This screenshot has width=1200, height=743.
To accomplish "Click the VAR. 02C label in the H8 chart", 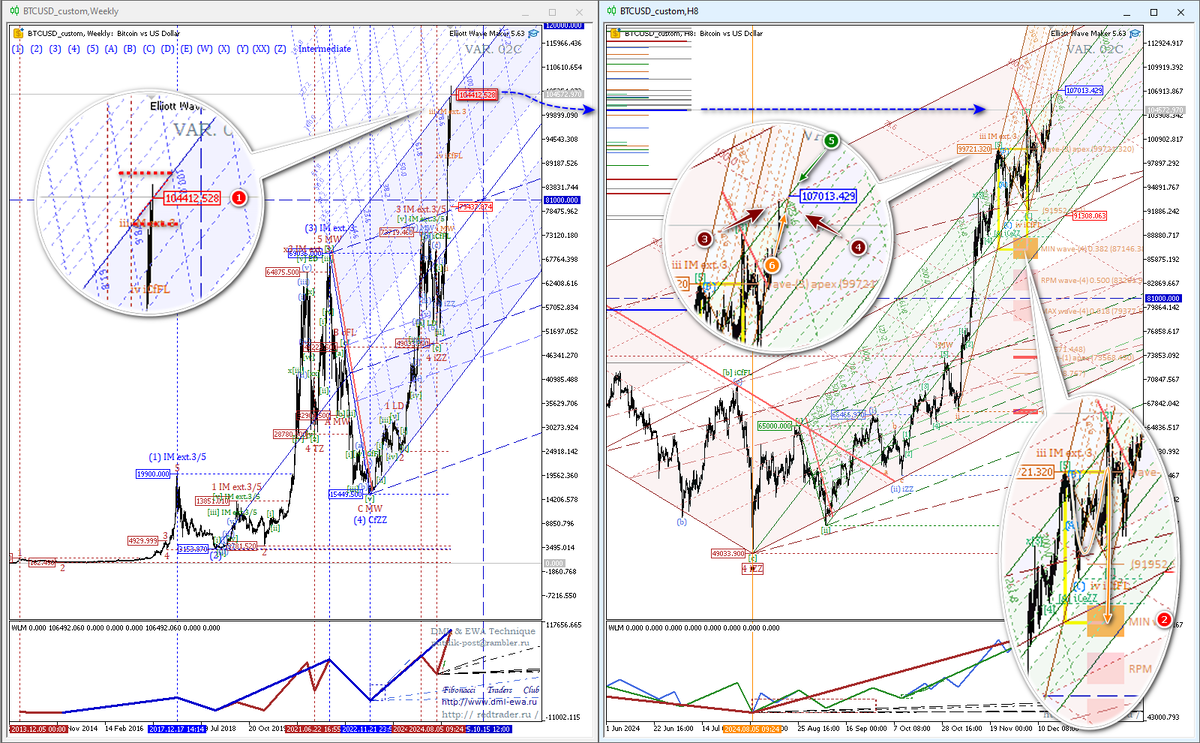I will (1095, 49).
